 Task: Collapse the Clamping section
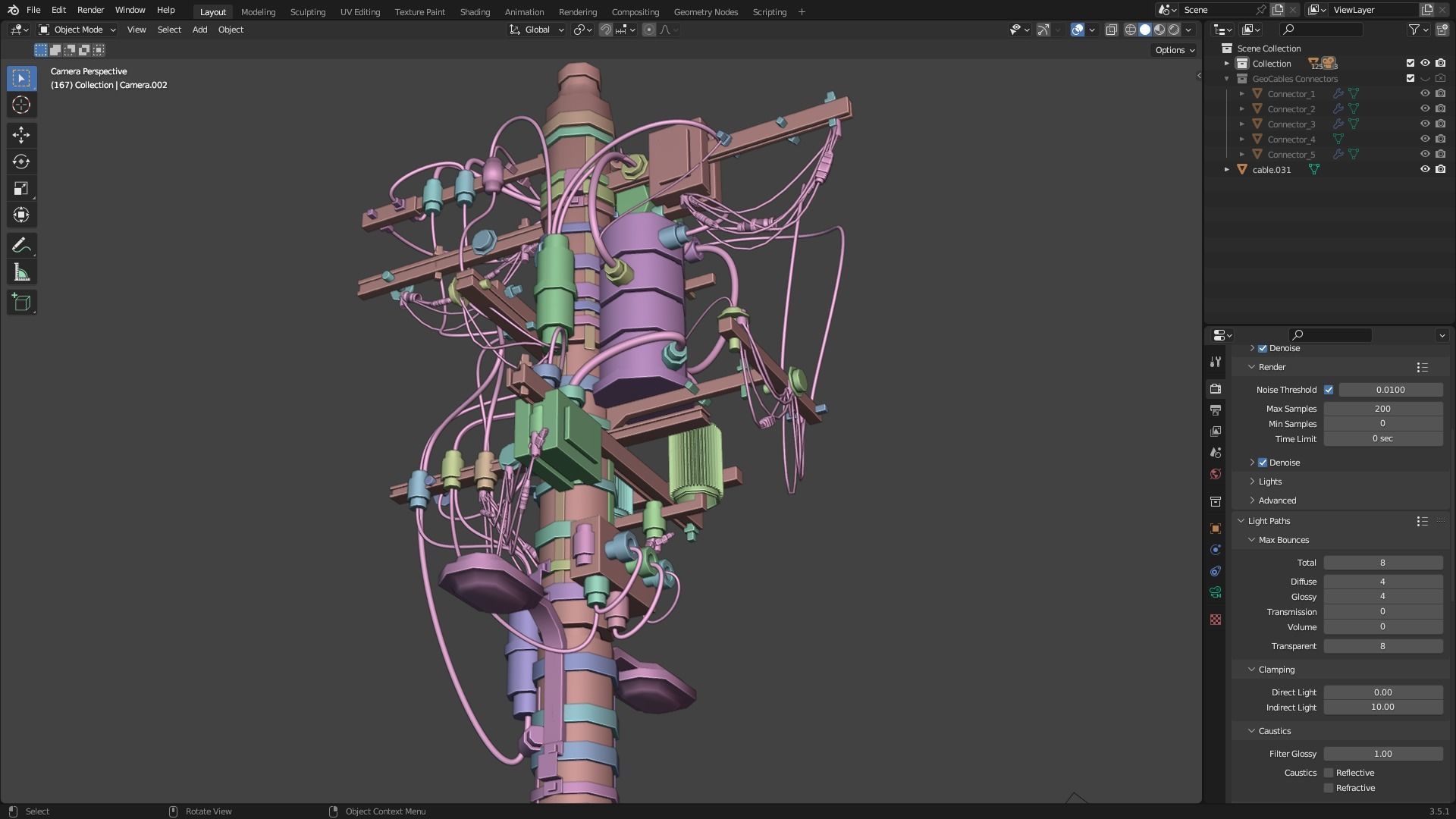coord(1276,670)
